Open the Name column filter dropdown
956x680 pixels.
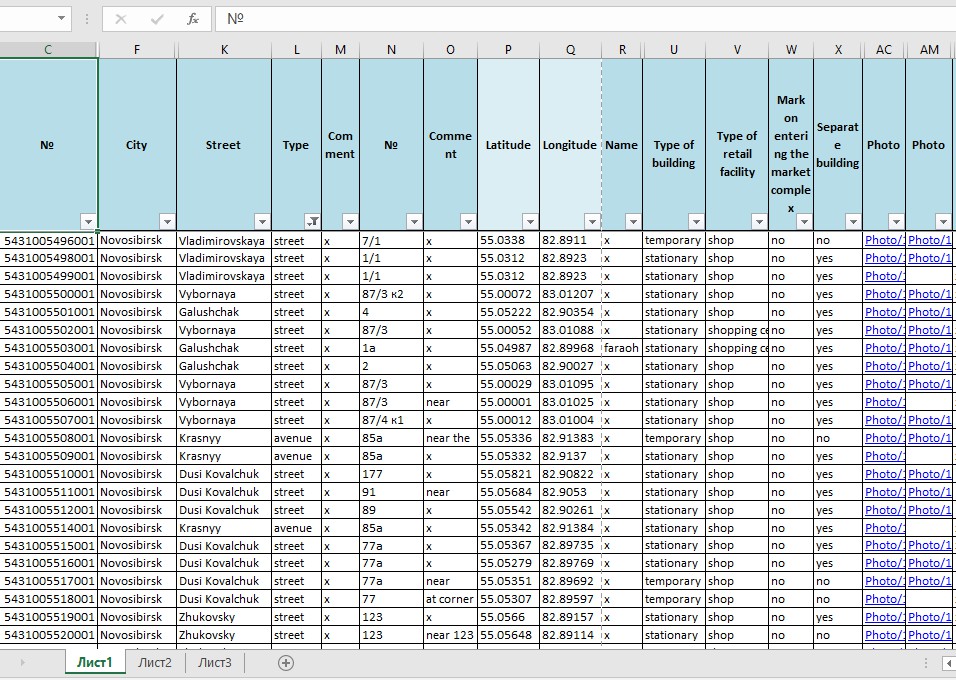point(633,221)
